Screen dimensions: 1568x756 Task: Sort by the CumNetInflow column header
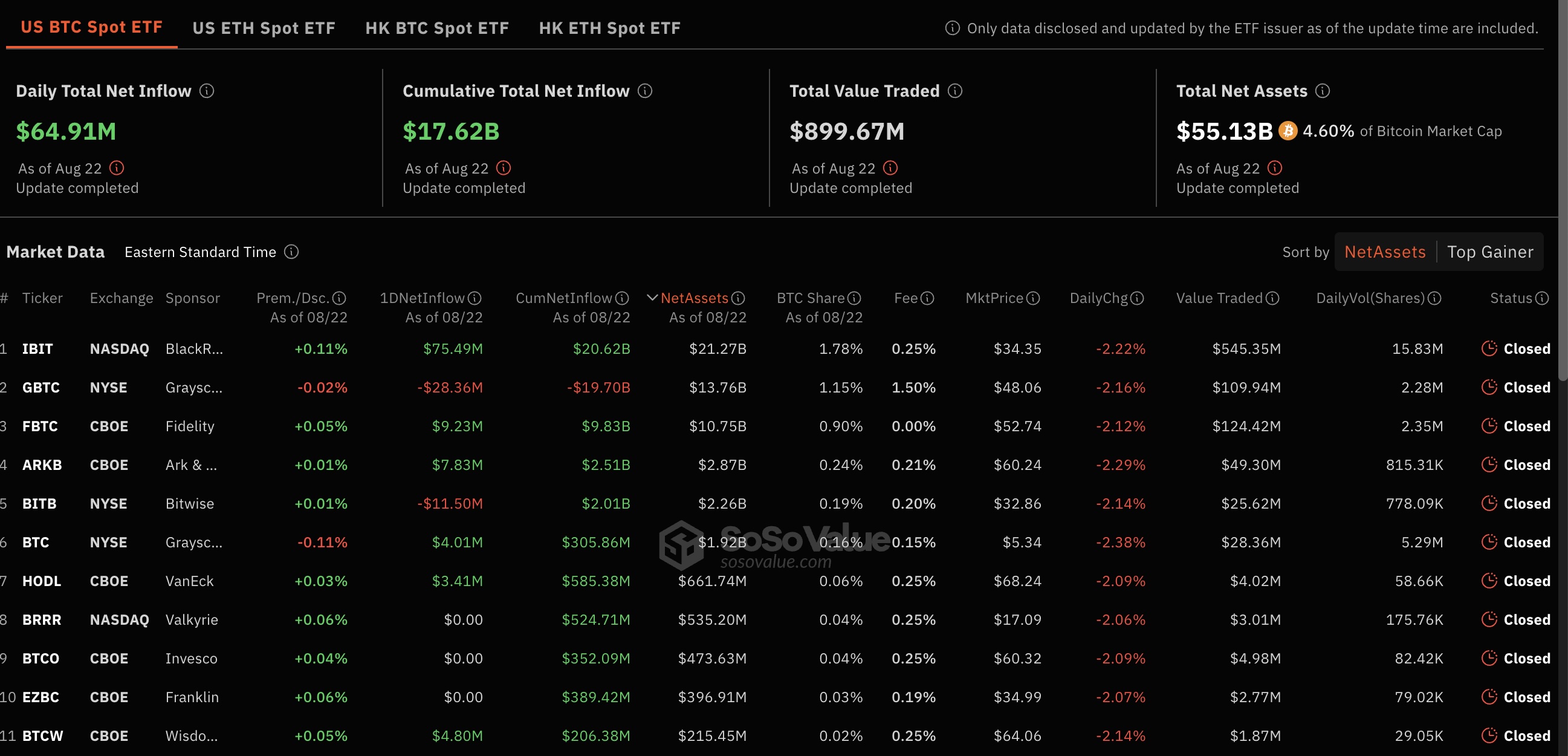coord(563,298)
